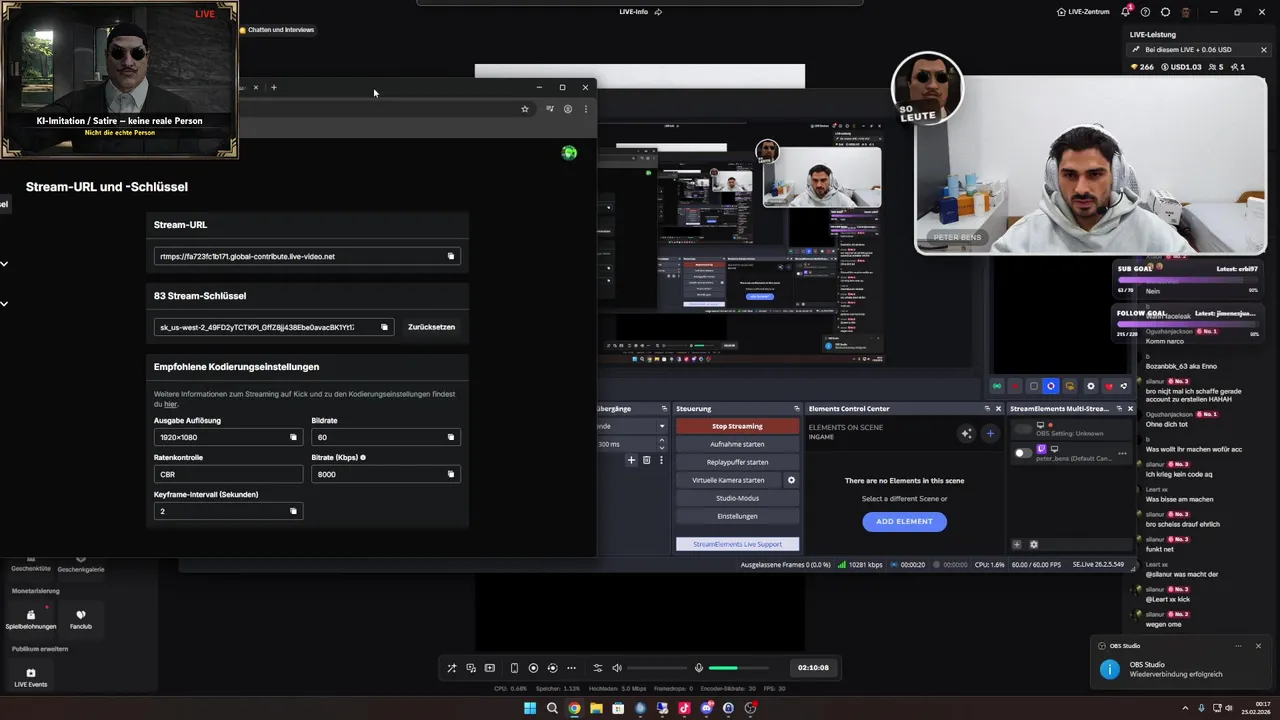Open new tab in Chrome window

coord(273,87)
